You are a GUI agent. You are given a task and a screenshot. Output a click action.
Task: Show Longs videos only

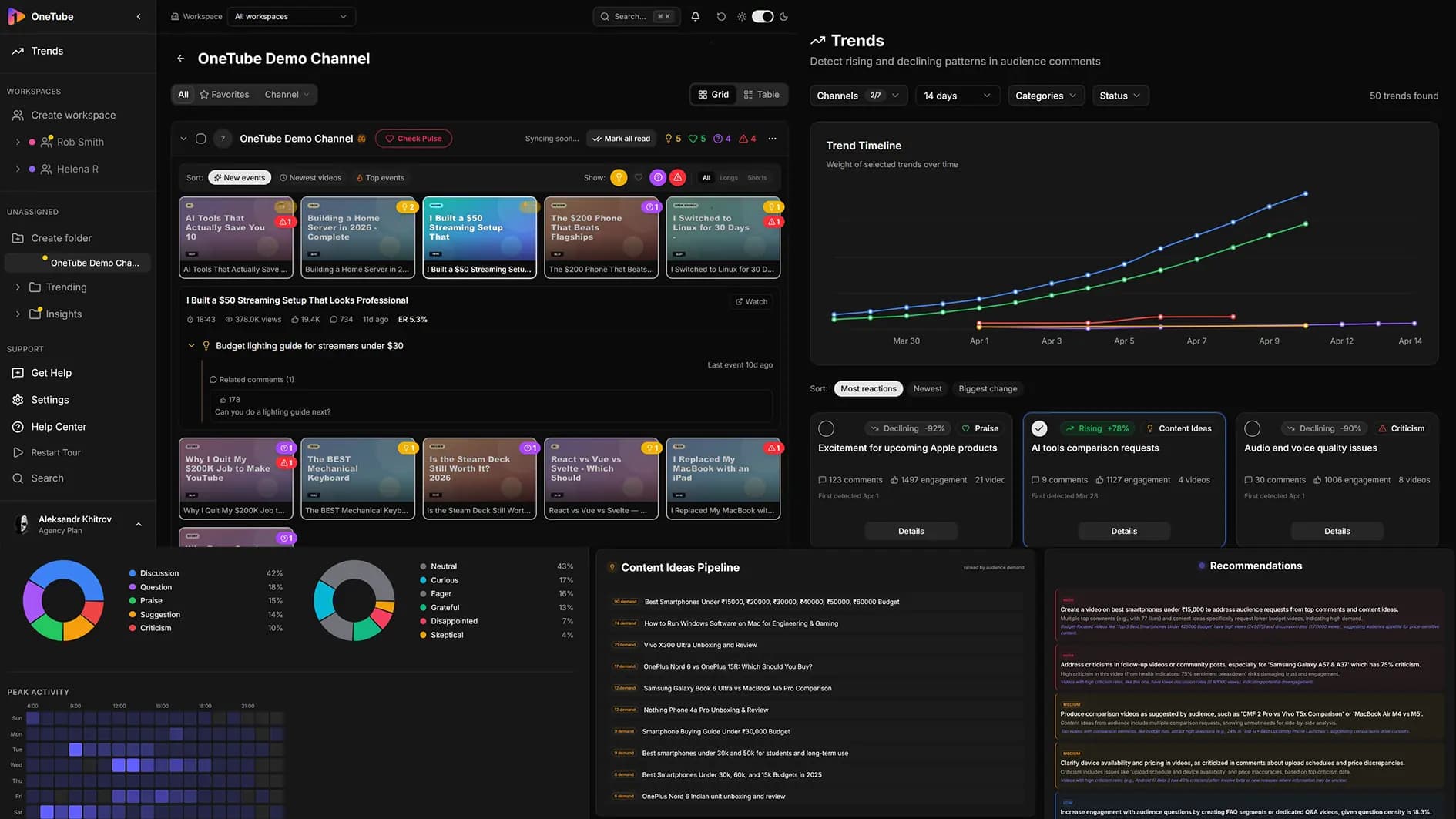click(729, 178)
